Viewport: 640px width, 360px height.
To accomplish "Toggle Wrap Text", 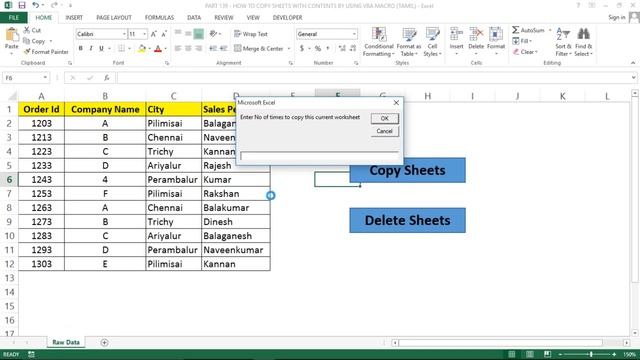I will coord(251,34).
